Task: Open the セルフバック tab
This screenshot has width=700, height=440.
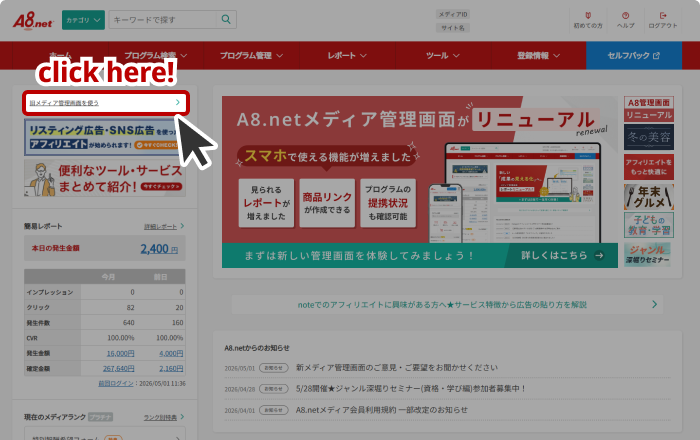Action: tap(634, 55)
